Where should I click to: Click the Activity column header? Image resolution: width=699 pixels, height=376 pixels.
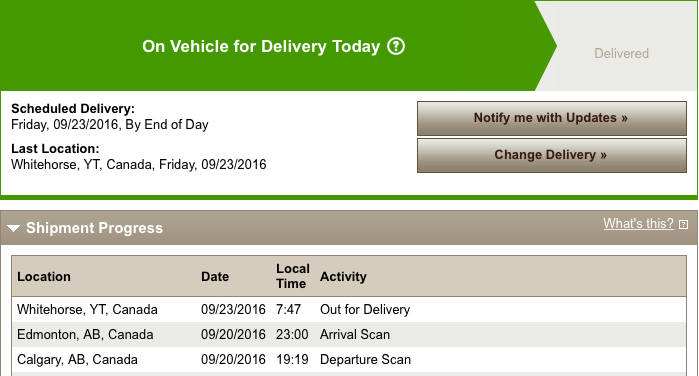[x=343, y=277]
